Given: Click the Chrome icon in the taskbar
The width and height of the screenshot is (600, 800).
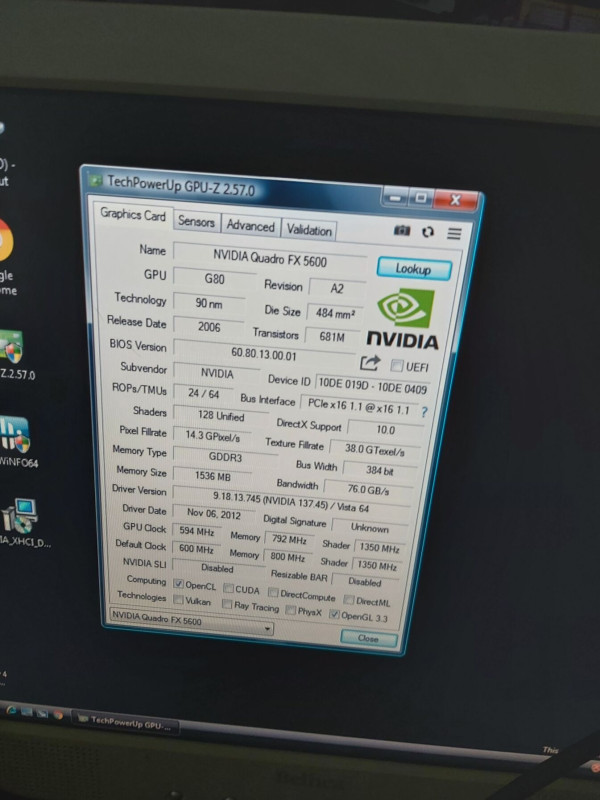Looking at the screenshot, I should 58,715.
